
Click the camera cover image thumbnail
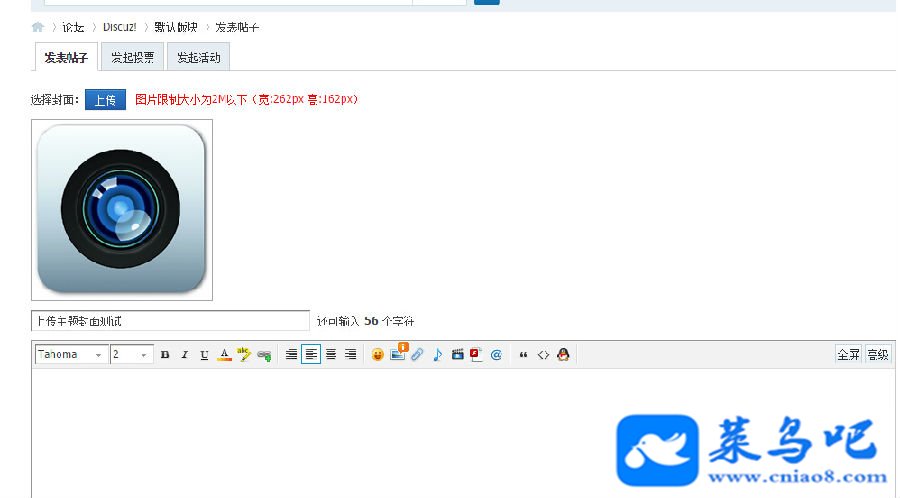point(122,210)
